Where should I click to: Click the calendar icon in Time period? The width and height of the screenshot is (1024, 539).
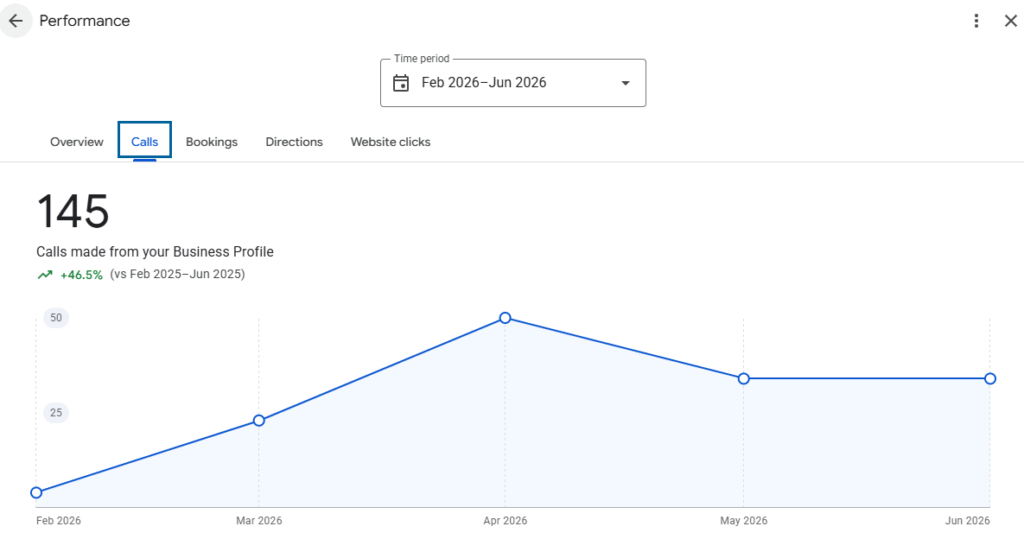tap(401, 83)
